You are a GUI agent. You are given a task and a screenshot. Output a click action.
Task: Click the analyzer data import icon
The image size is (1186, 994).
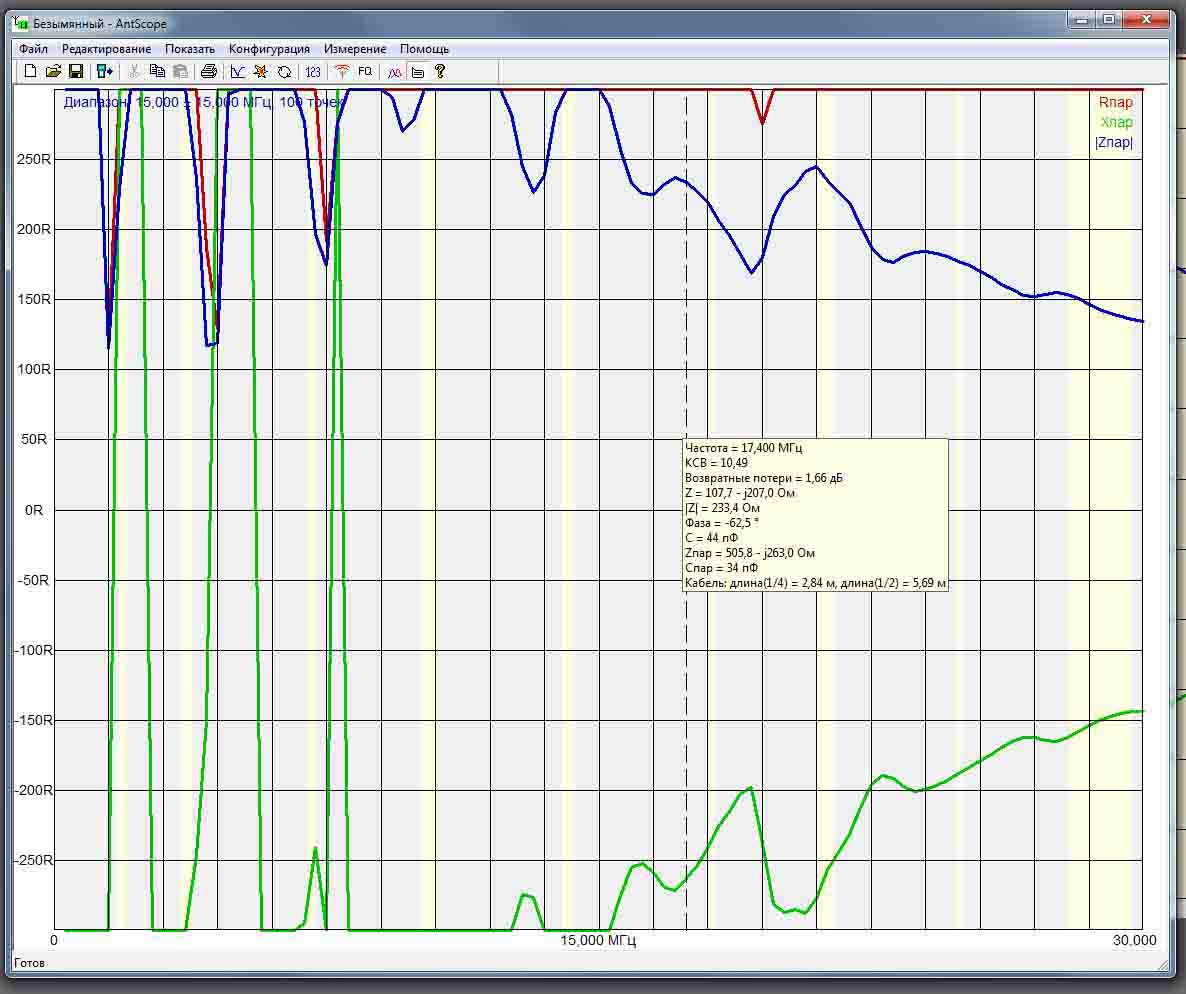(104, 71)
